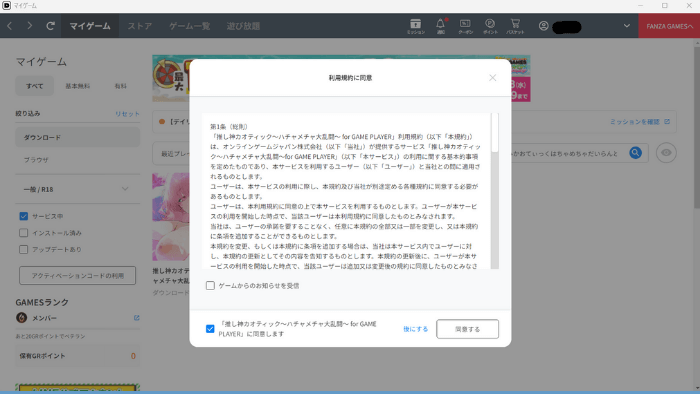Click the blue search magnifier button
700x394 pixels.
tap(635, 153)
